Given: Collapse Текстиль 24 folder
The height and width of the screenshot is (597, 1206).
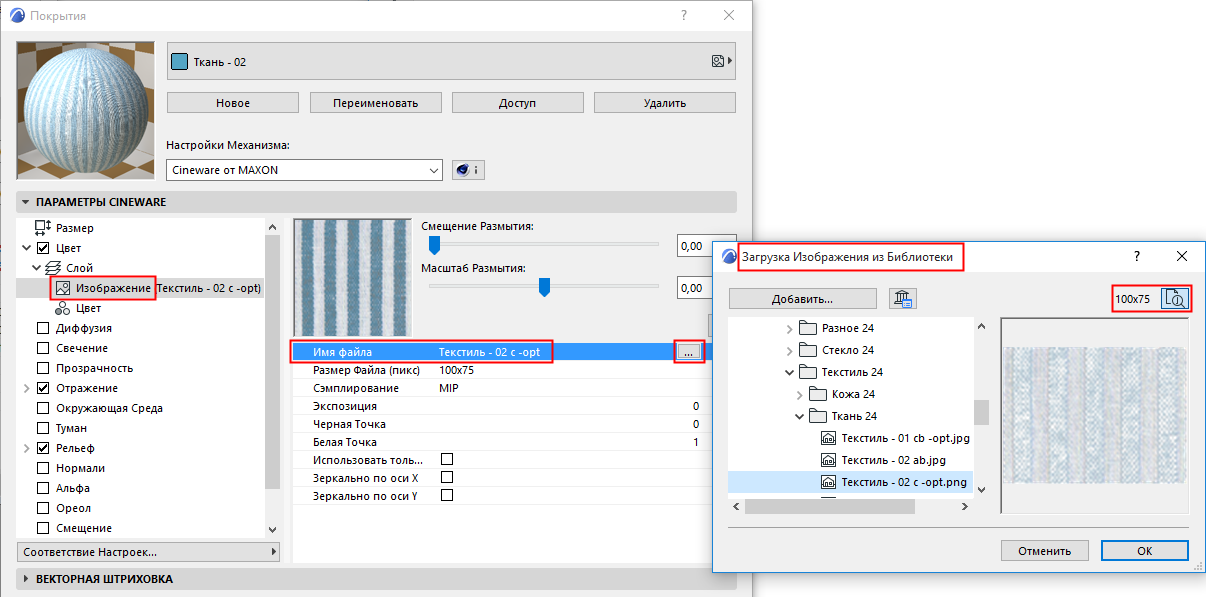Looking at the screenshot, I should 788,372.
